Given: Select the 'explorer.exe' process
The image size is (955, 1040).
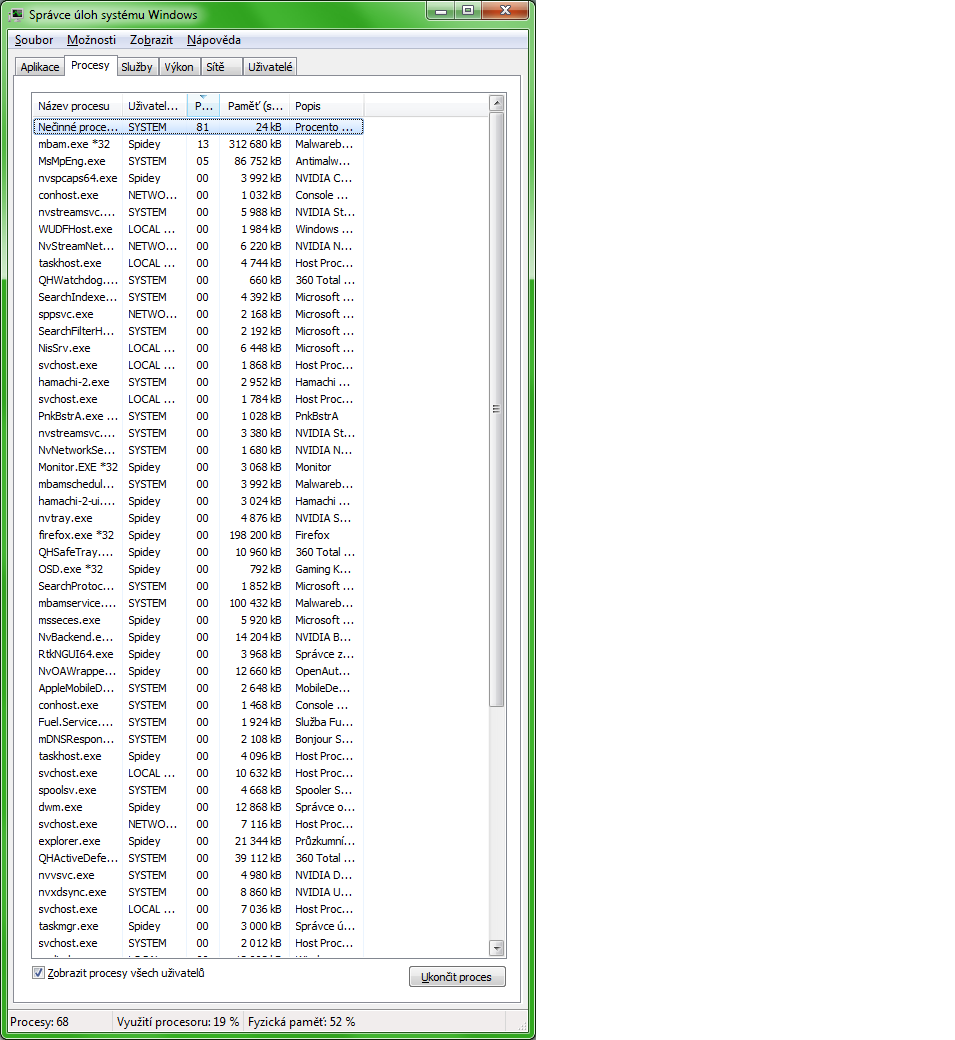Looking at the screenshot, I should pyautogui.click(x=198, y=841).
